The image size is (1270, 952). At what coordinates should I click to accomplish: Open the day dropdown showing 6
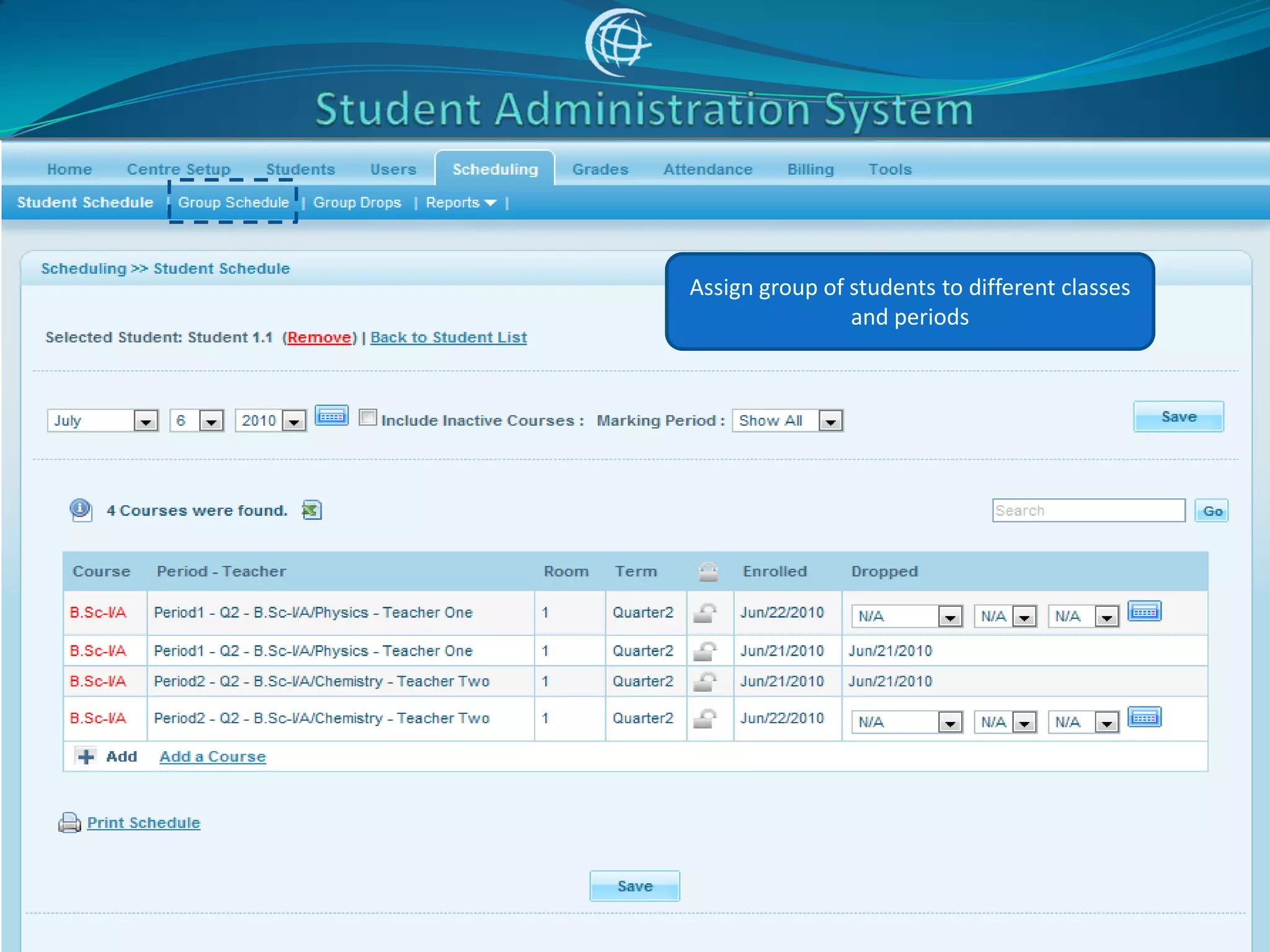tap(197, 421)
